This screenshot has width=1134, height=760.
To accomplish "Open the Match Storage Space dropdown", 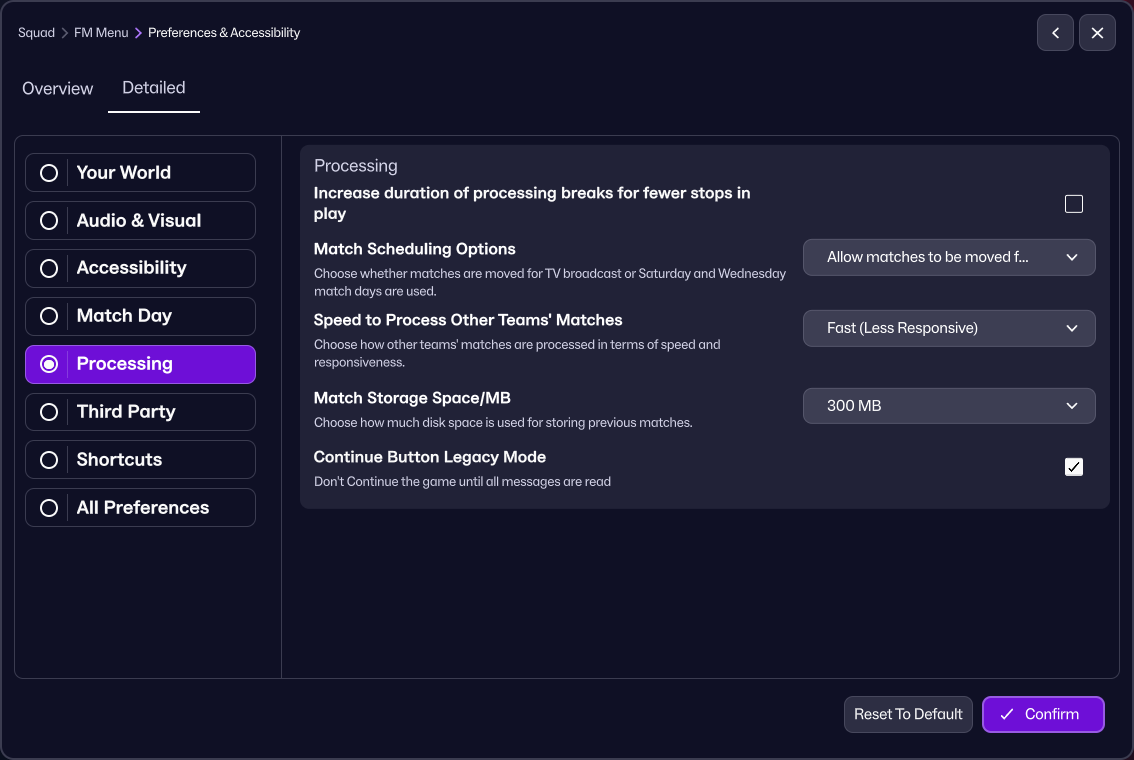I will (x=948, y=406).
